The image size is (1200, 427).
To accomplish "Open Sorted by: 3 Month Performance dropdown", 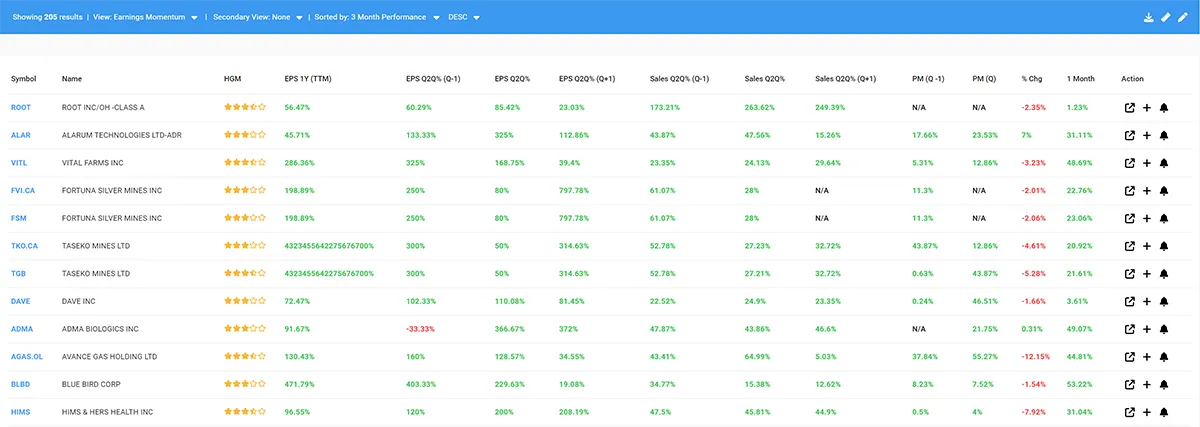I will (376, 17).
